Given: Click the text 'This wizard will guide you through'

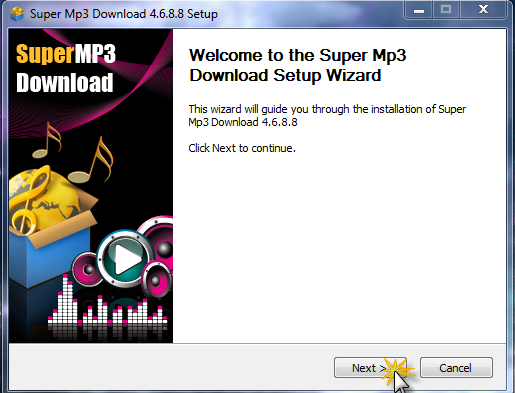Looking at the screenshot, I should [269, 109].
